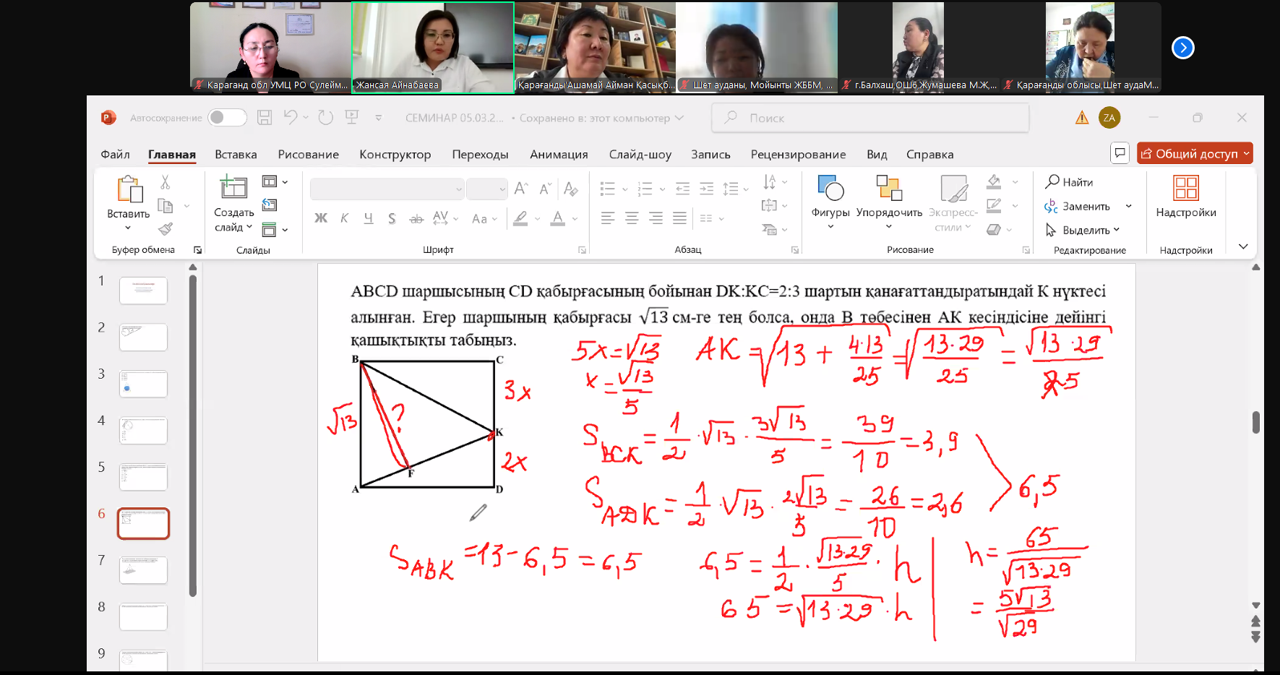Click the Save floppy disk icon
The width and height of the screenshot is (1280, 675).
click(264, 118)
